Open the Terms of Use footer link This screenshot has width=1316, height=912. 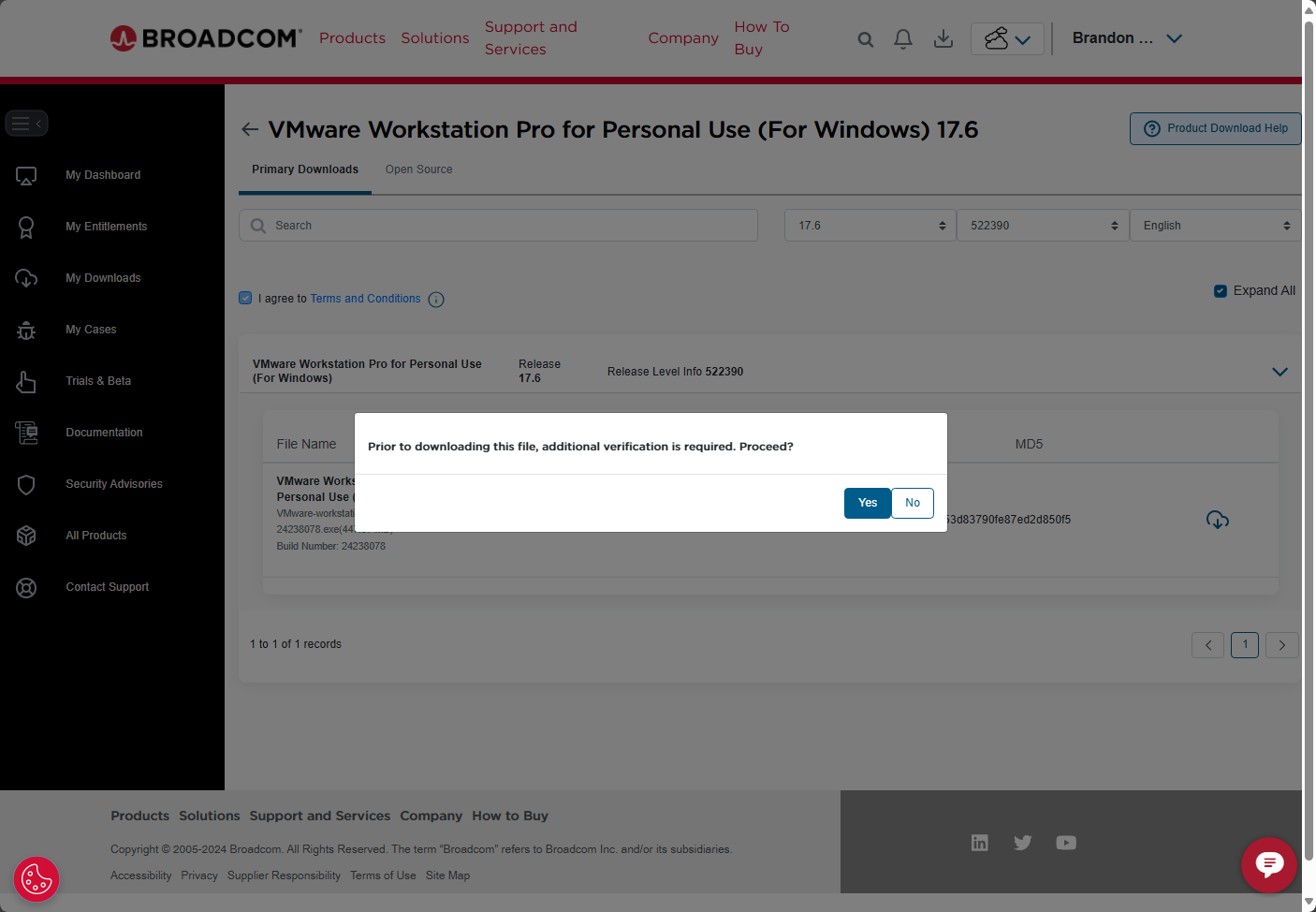click(383, 875)
